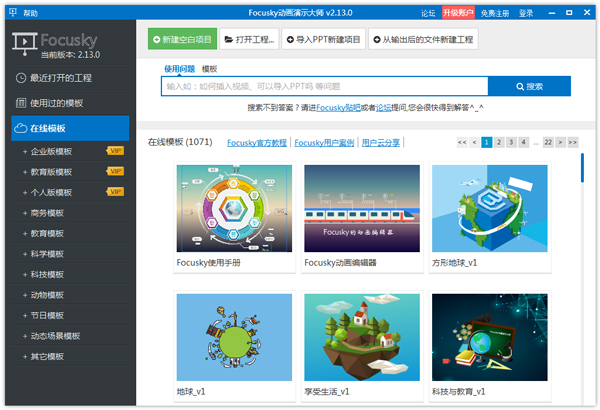This screenshot has width=600, height=410.
Task: Select page 22 in pagination
Action: (548, 142)
